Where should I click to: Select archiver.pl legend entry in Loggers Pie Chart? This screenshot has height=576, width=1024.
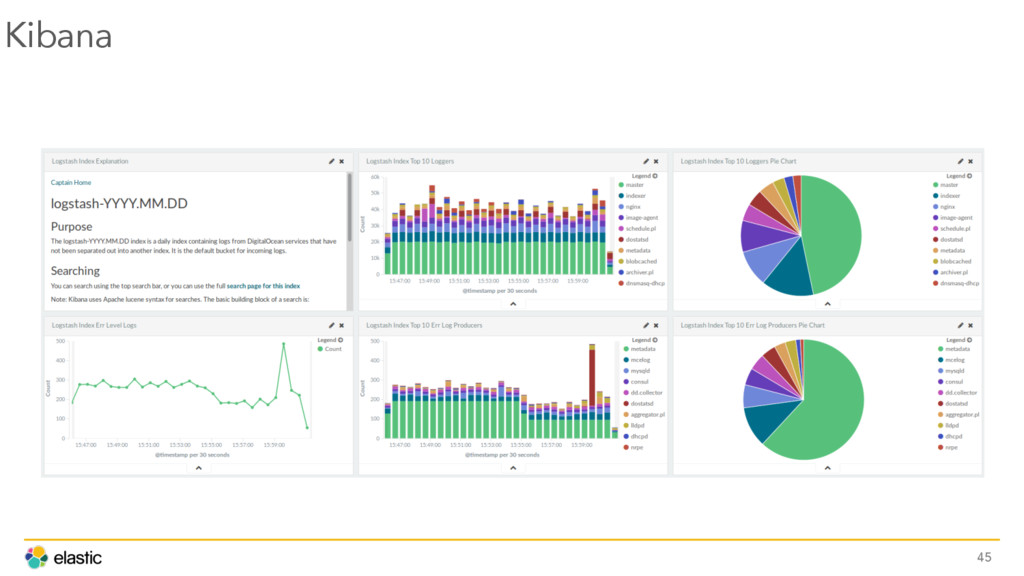[950, 272]
